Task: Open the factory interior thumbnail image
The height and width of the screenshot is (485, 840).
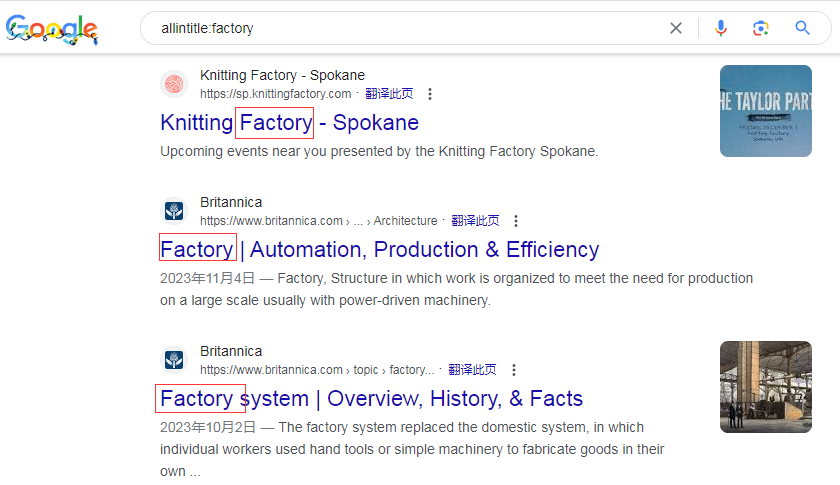Action: click(x=766, y=387)
